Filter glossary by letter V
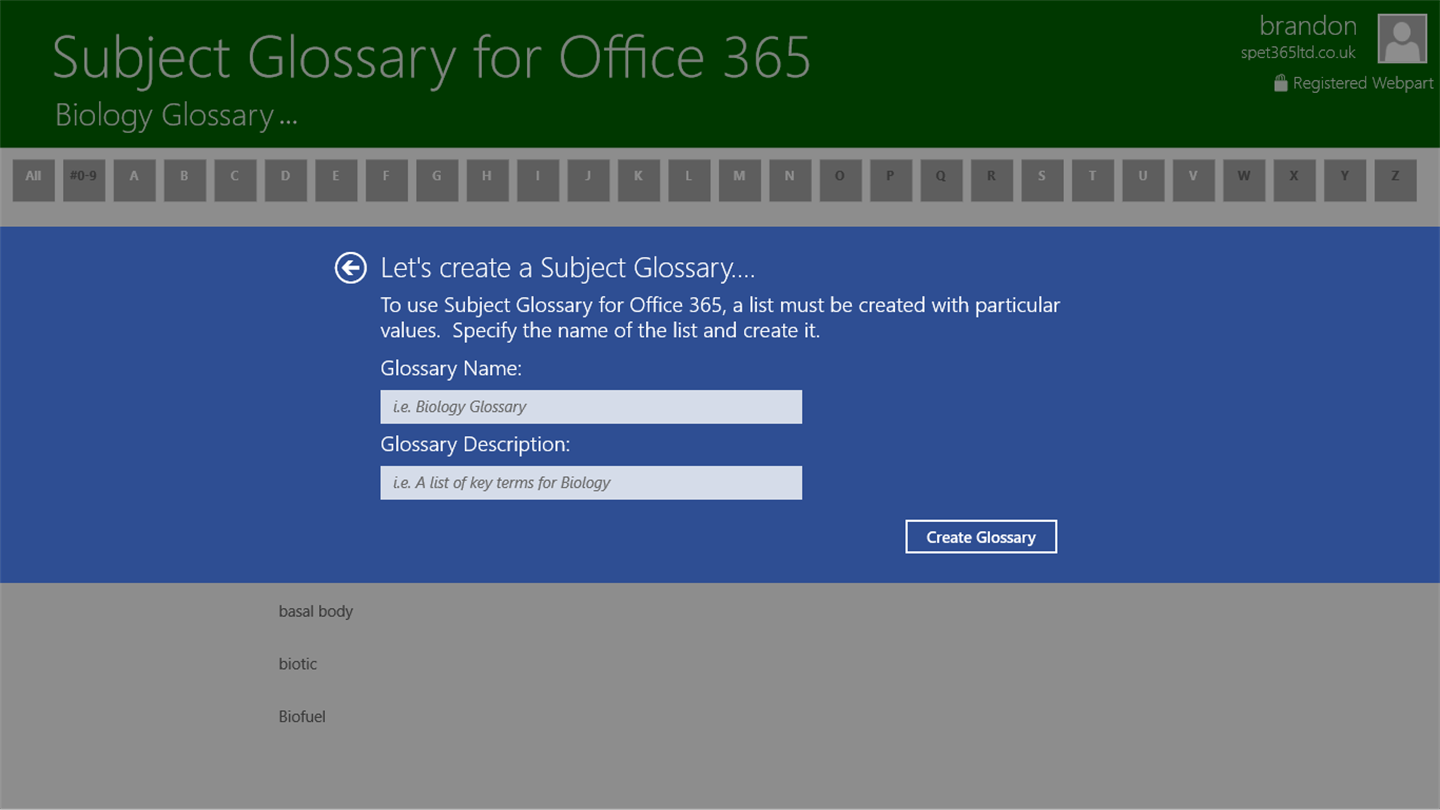Viewport: 1440px width, 810px height. (1193, 181)
